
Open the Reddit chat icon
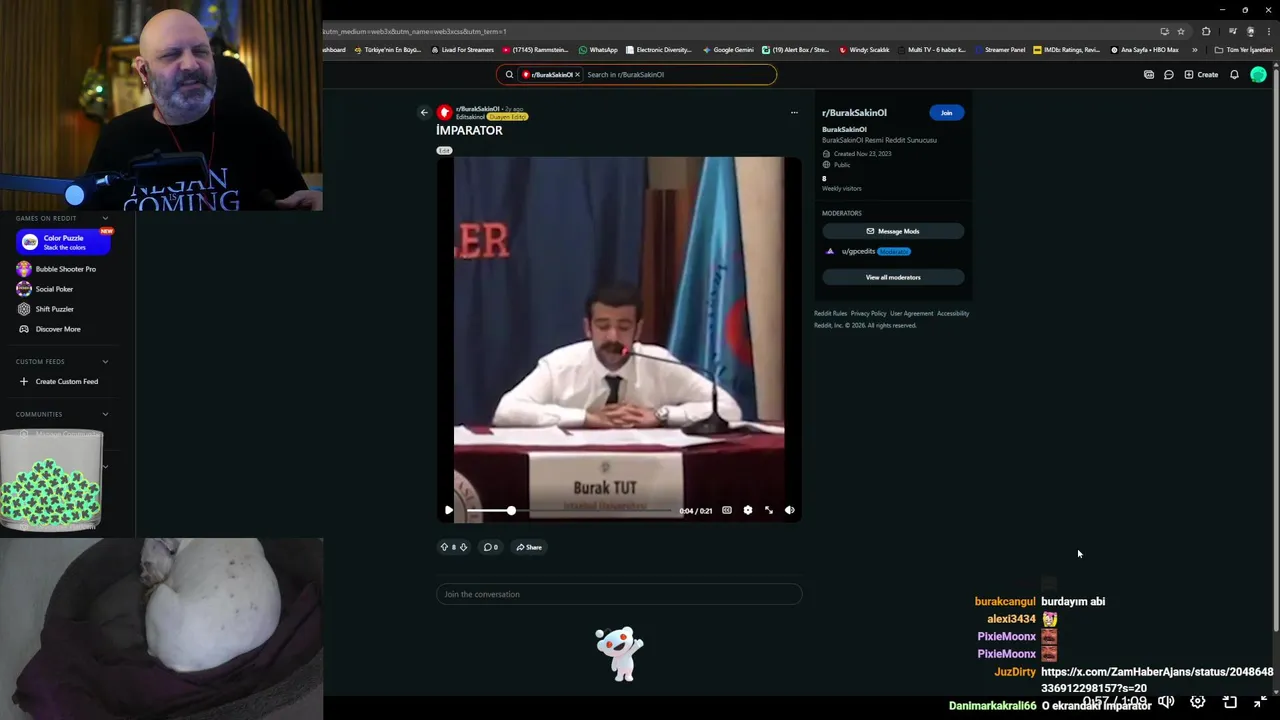(1168, 74)
